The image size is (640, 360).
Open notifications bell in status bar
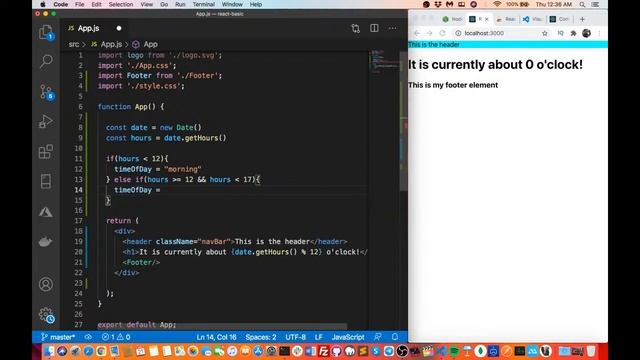coord(395,337)
